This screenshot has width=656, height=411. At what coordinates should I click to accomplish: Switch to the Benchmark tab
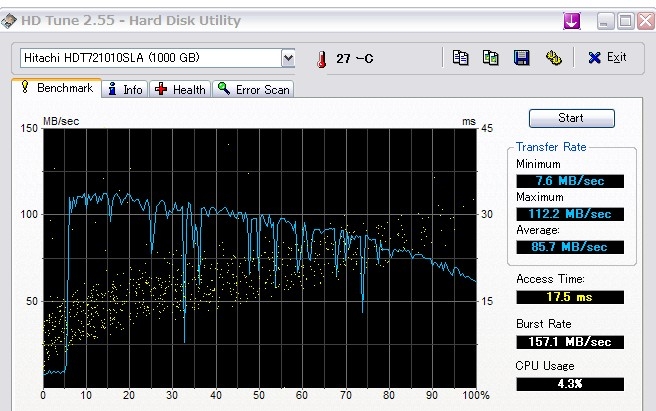coord(57,88)
